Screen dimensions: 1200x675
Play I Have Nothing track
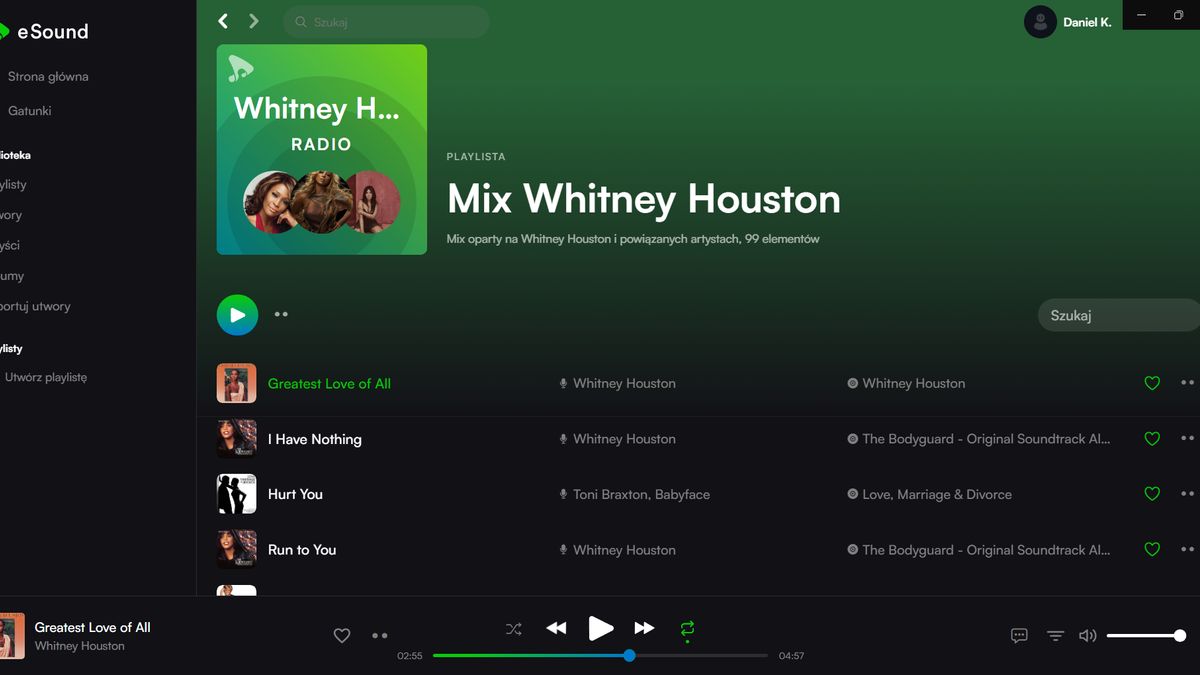tap(315, 439)
